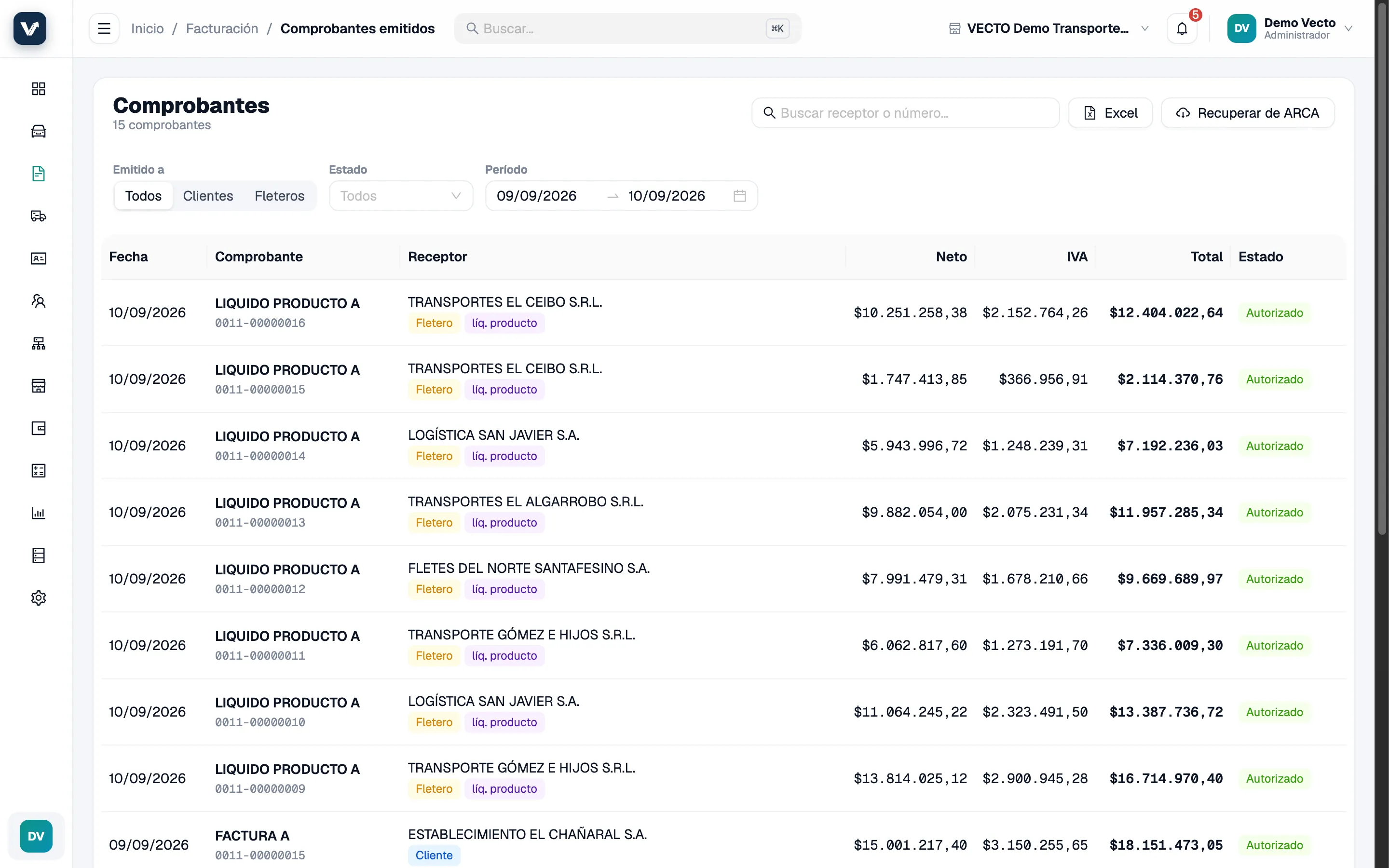Open the bar chart reports icon

[39, 513]
